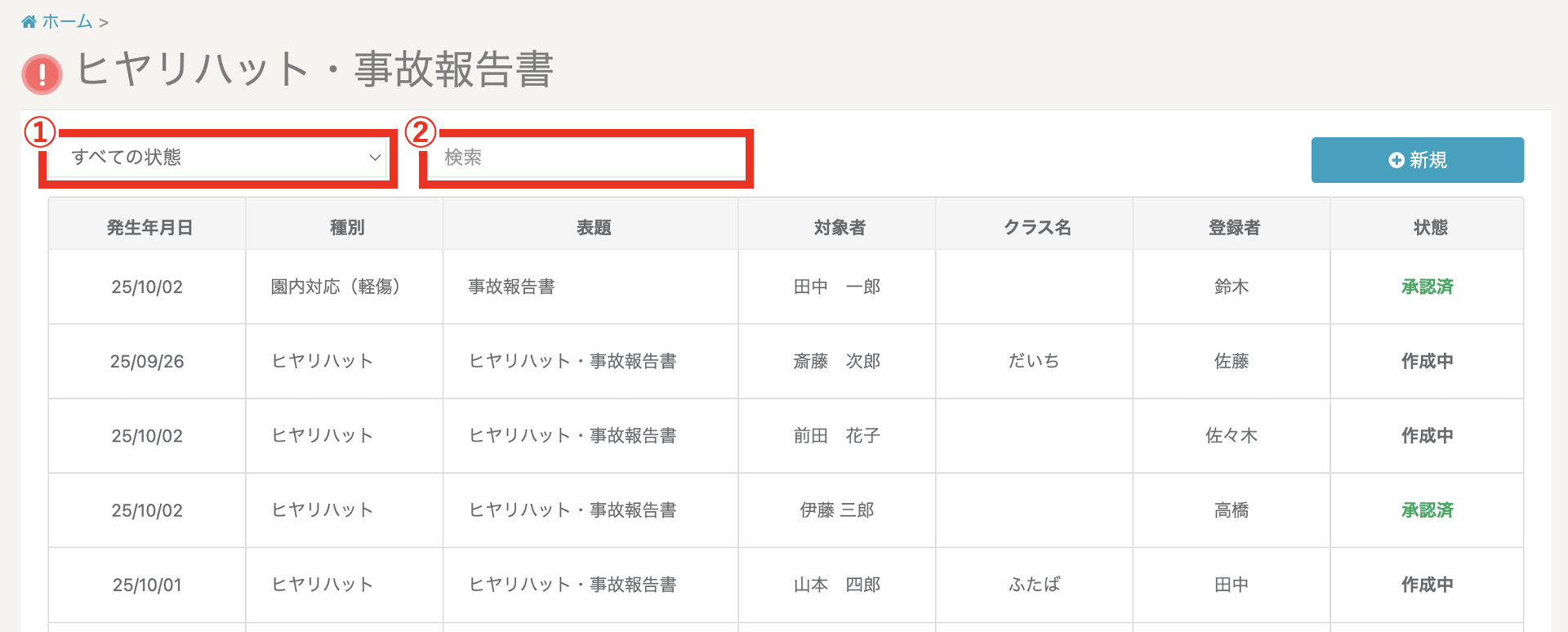This screenshot has height=632, width=1568.
Task: Click into the 検索 search field
Action: (586, 158)
